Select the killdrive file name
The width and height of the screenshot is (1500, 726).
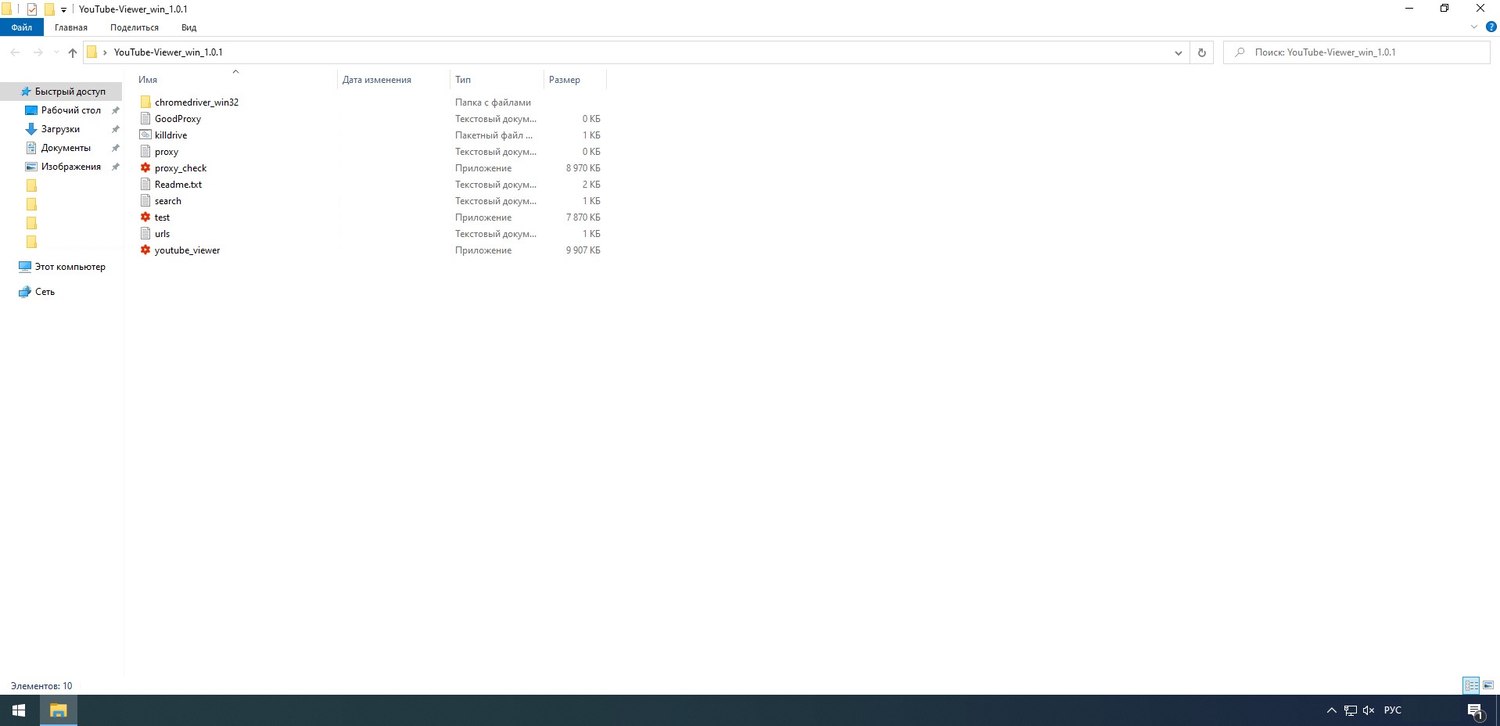171,135
